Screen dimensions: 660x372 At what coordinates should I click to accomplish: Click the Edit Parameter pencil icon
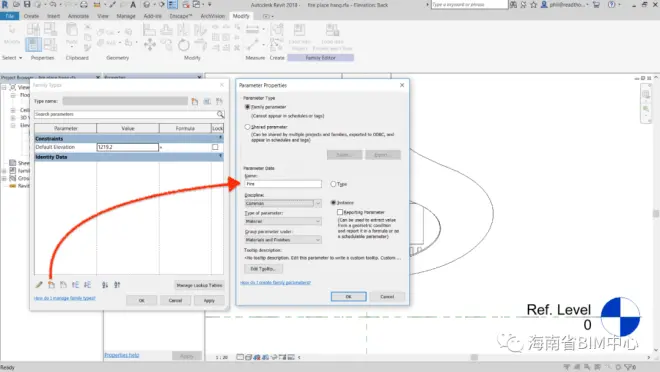39,285
